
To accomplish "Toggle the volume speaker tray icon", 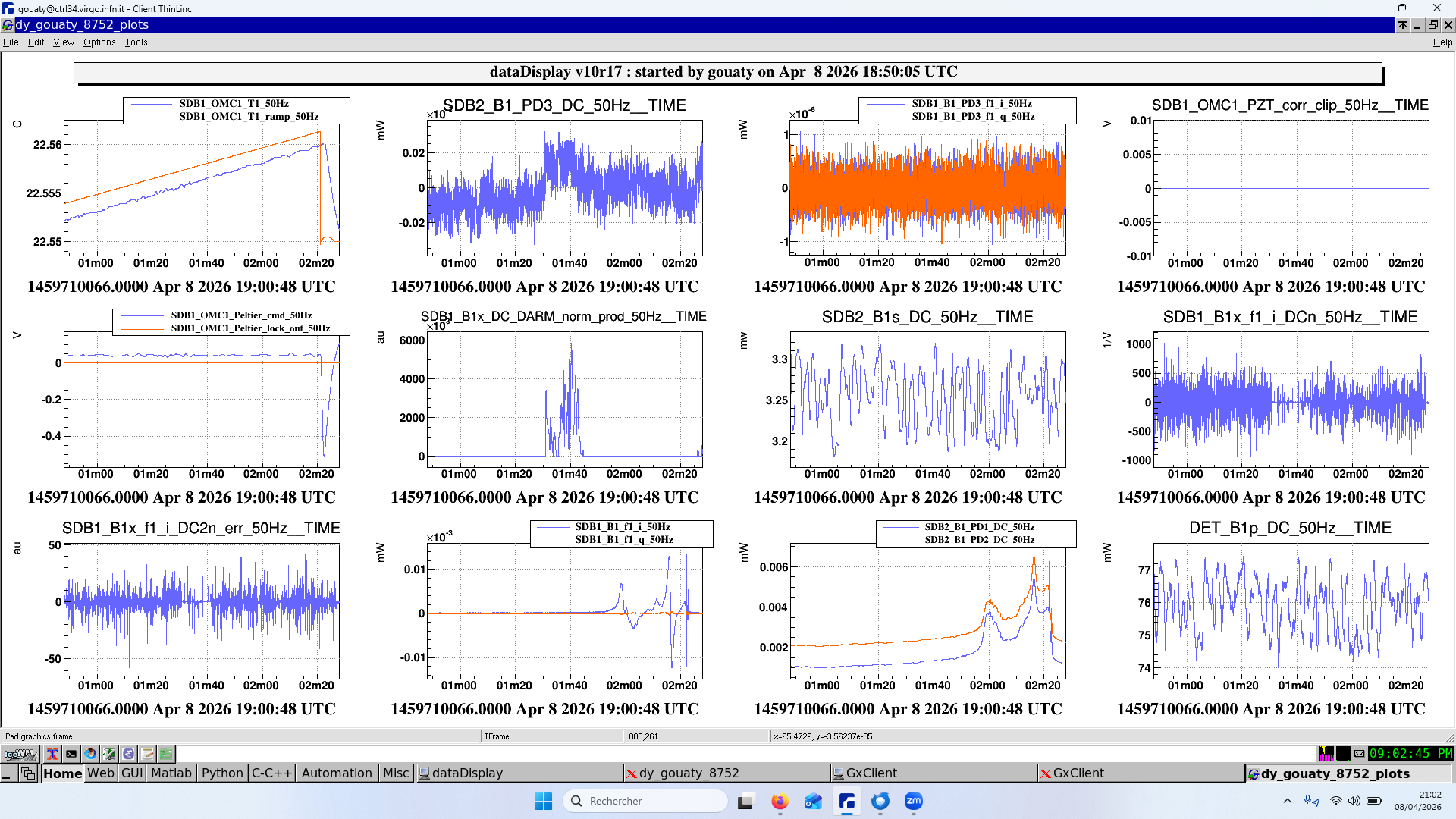I will coord(1354,801).
